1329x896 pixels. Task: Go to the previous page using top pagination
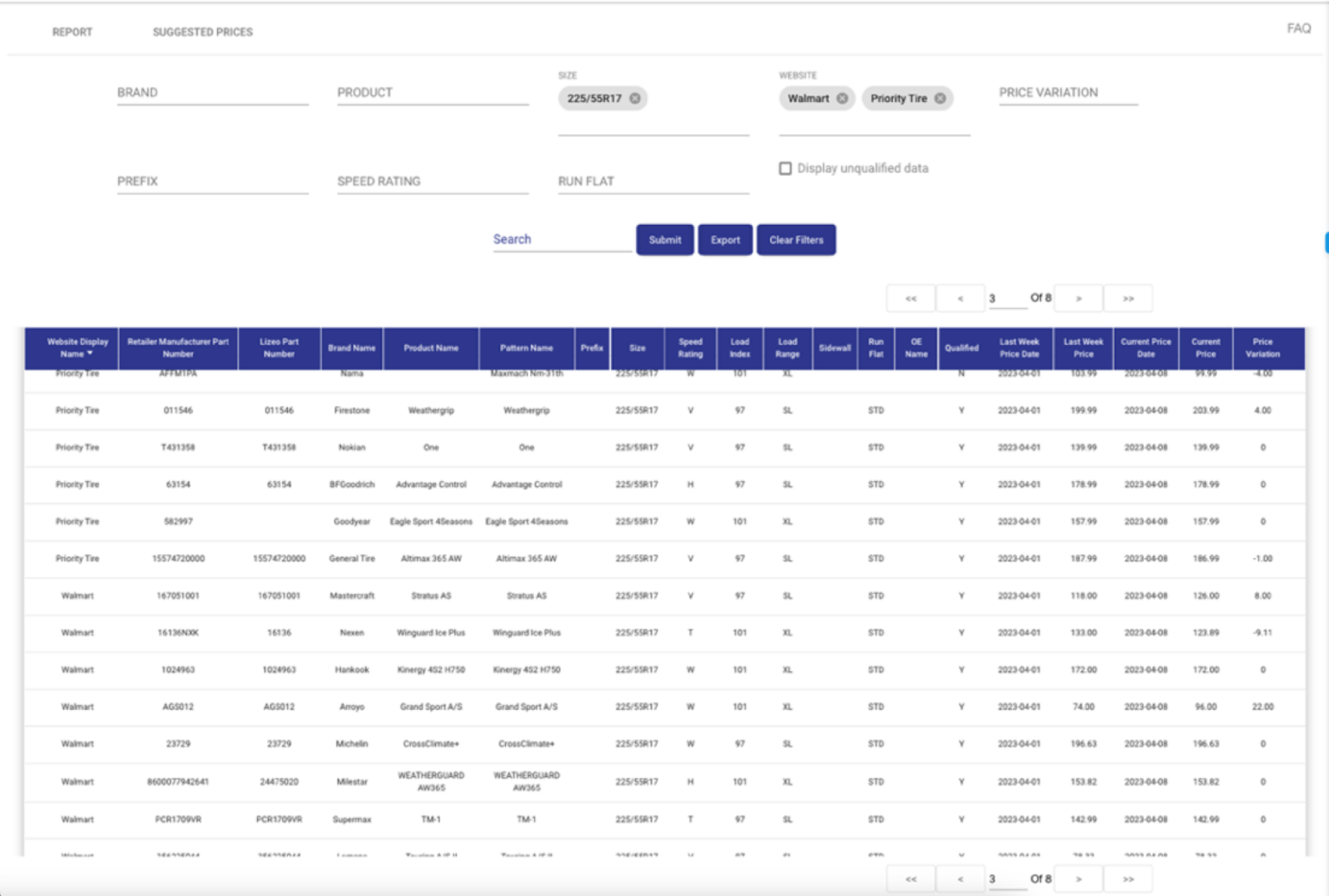pyautogui.click(x=960, y=298)
